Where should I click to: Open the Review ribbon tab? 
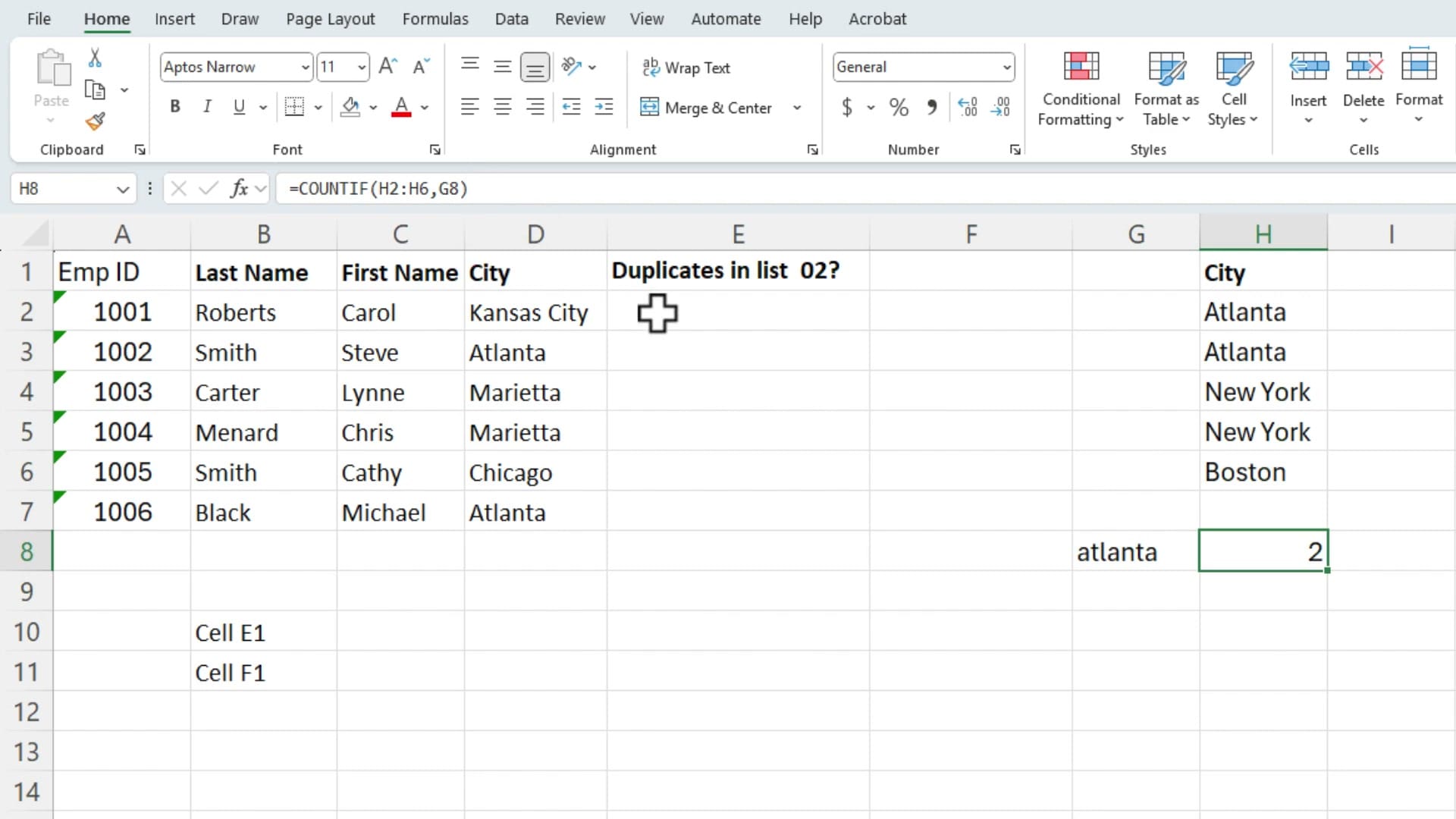coord(579,18)
